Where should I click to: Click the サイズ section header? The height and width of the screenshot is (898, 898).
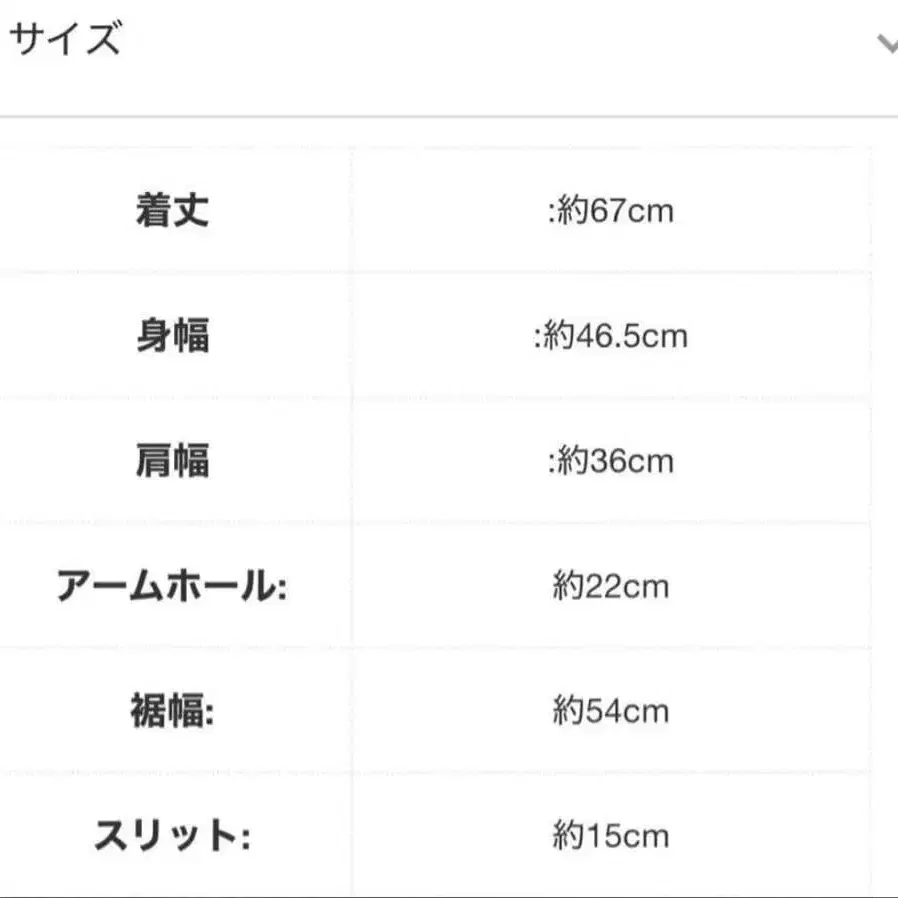[65, 42]
